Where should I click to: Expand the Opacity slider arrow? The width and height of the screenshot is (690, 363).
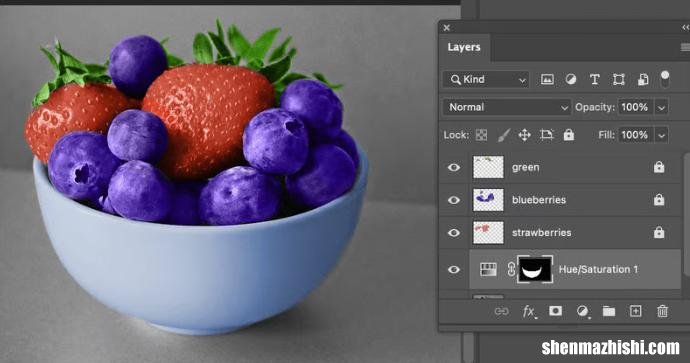[x=662, y=107]
